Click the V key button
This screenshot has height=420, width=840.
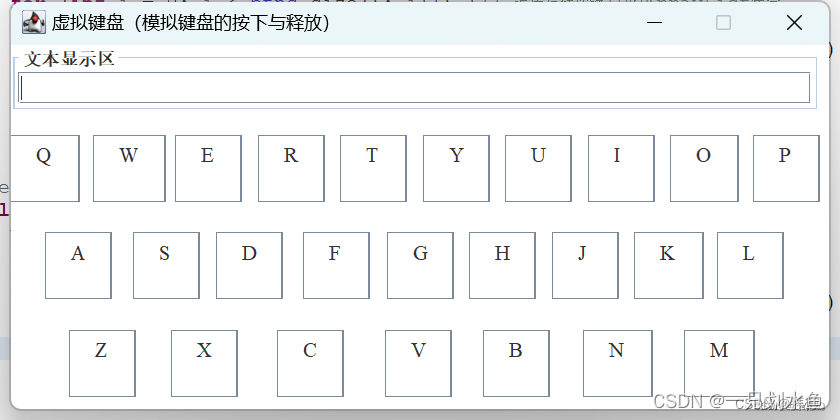pos(418,363)
